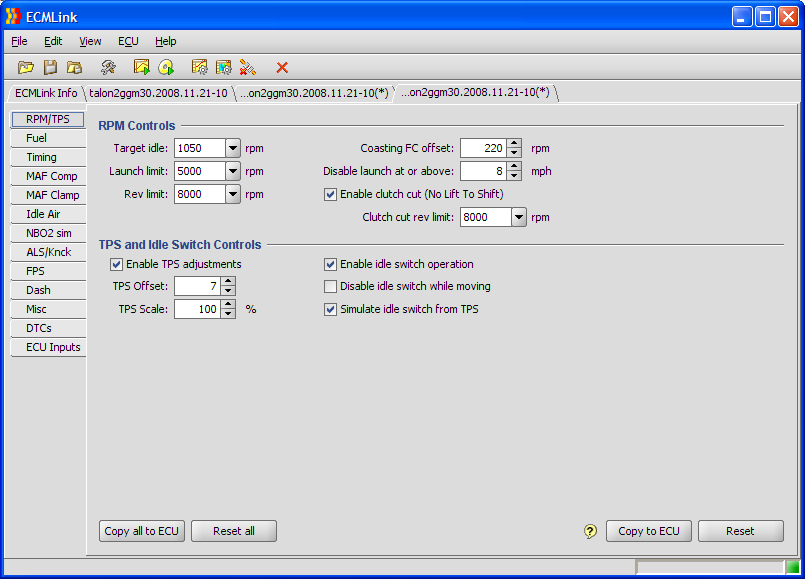
Task: Toggle Enable clutch cut checkbox
Action: pos(331,194)
